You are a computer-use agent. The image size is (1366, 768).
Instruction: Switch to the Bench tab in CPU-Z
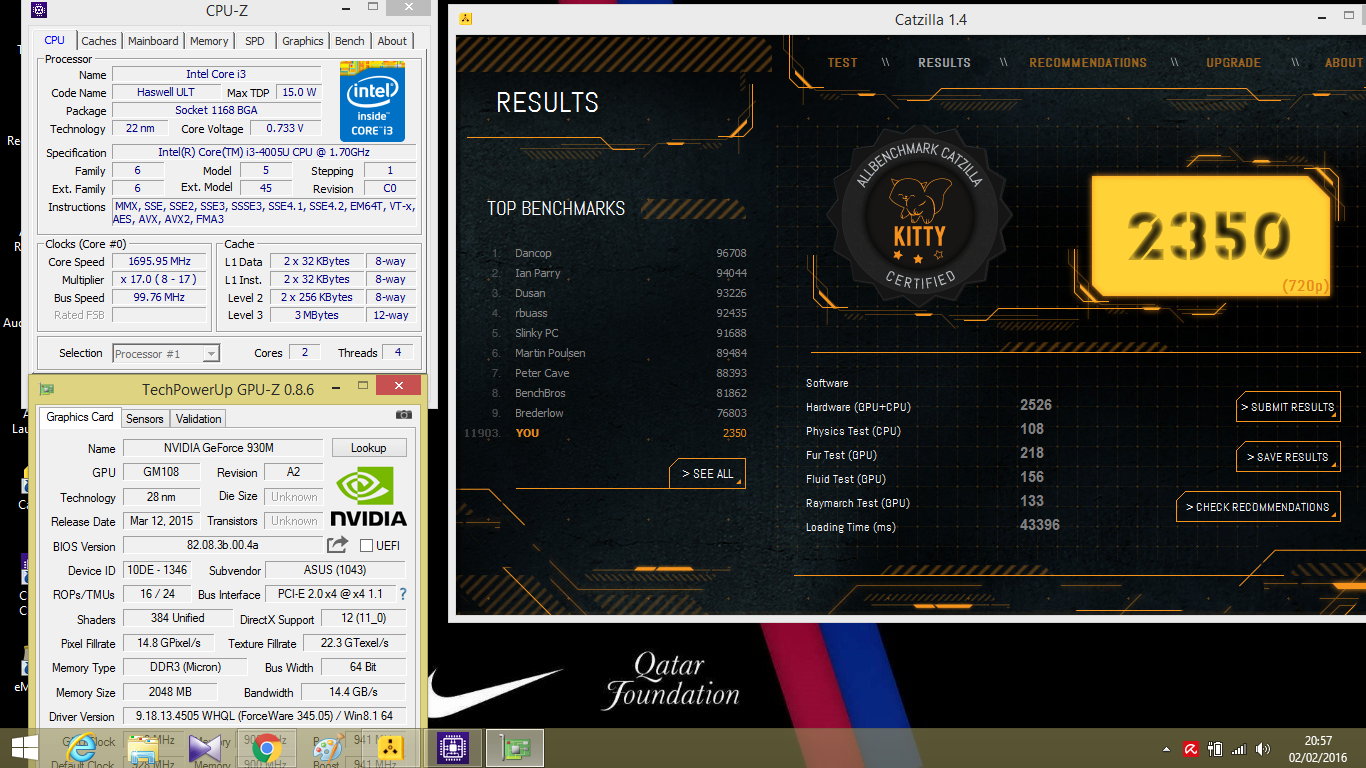click(350, 41)
